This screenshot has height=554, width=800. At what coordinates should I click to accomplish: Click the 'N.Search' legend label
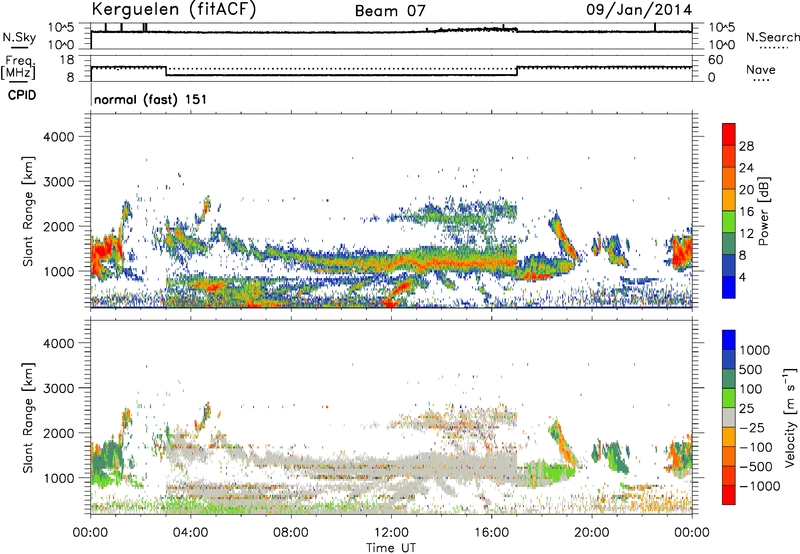pos(772,37)
